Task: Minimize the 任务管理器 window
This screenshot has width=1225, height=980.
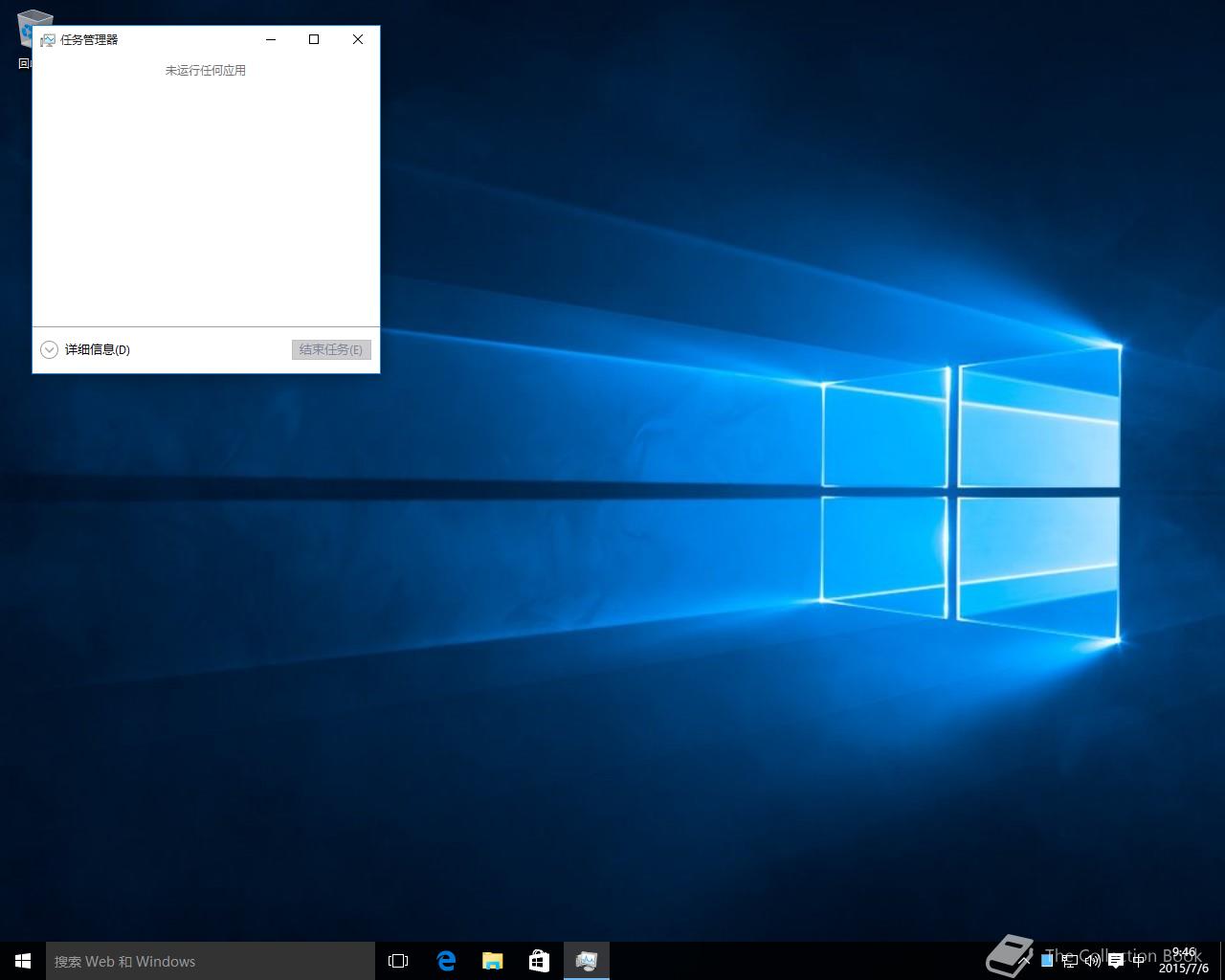Action: coord(271,39)
